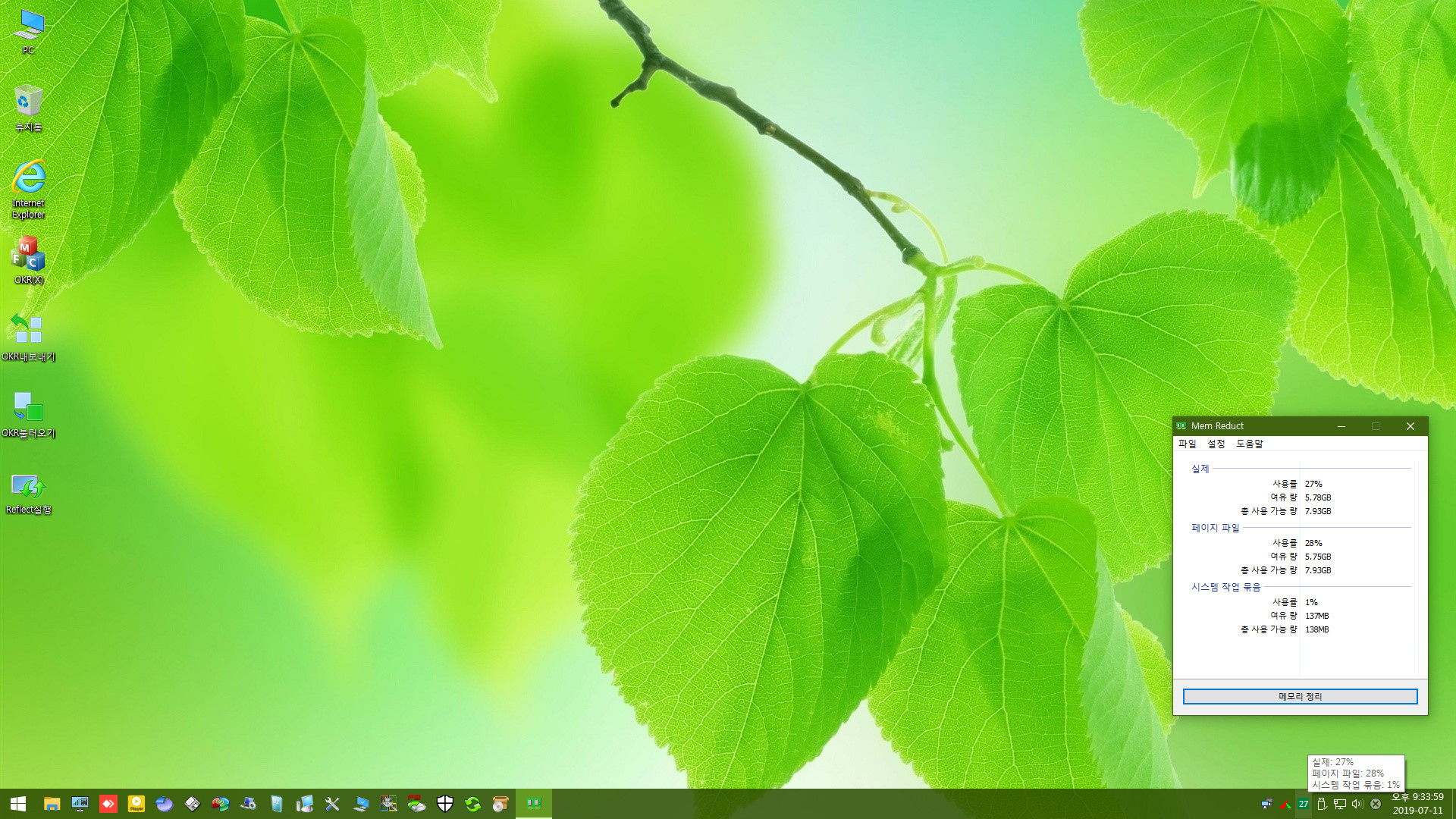This screenshot has height=819, width=1456.
Task: Open the wrench and screwdriver tools icon
Action: point(332,804)
